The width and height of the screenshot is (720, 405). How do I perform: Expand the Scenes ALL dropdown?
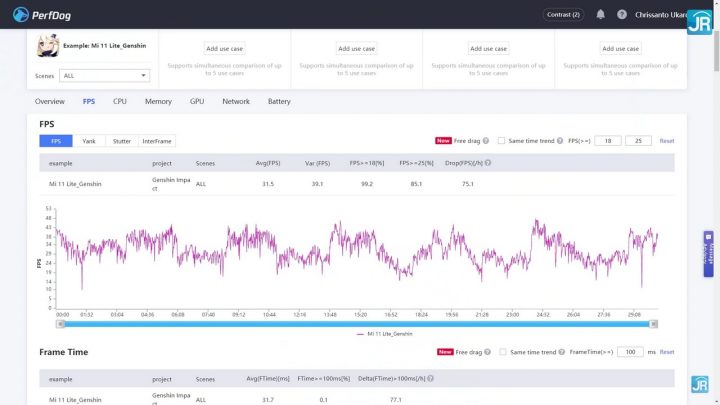tap(104, 76)
